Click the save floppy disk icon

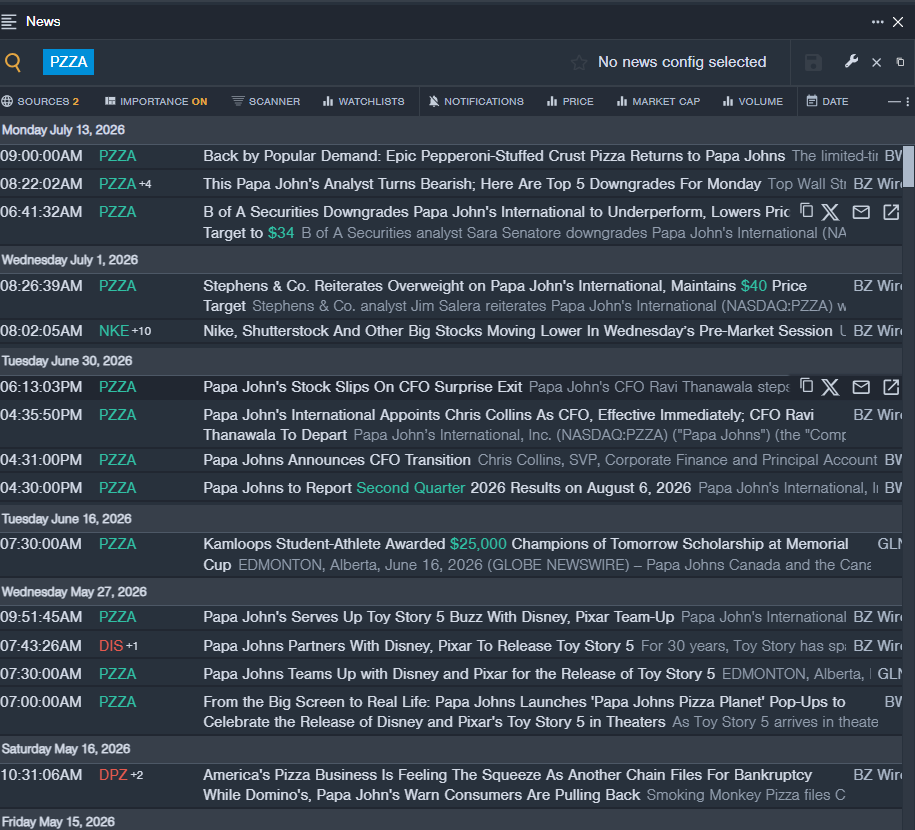[x=813, y=62]
